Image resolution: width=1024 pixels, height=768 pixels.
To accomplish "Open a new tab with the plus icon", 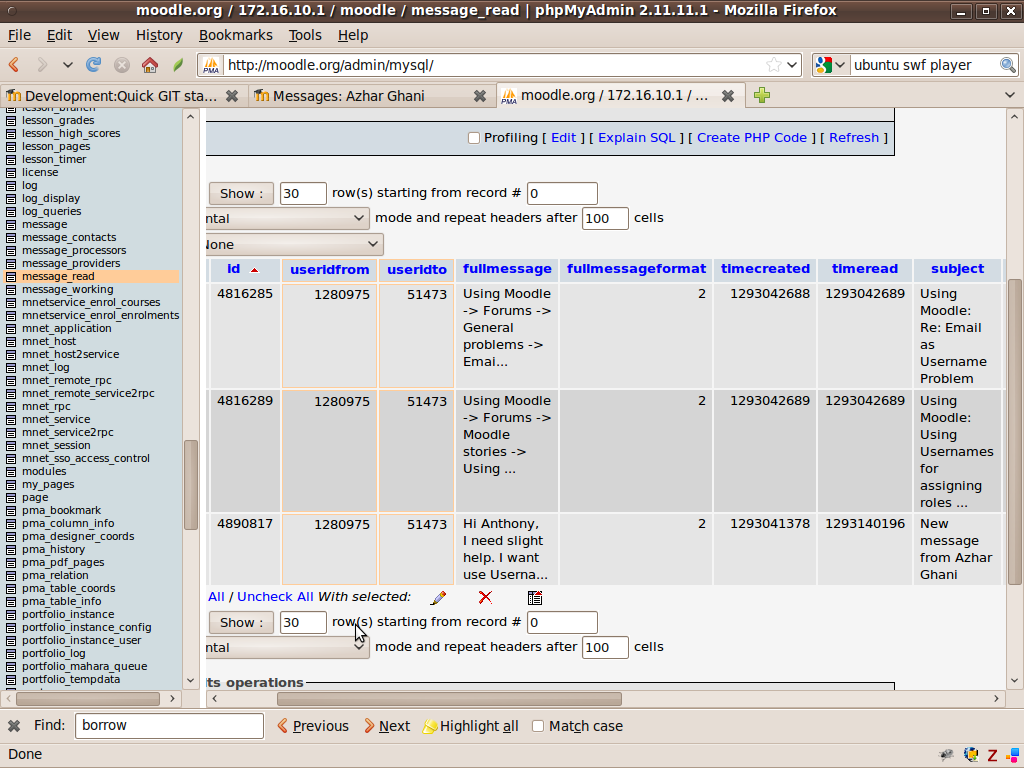I will tap(761, 95).
